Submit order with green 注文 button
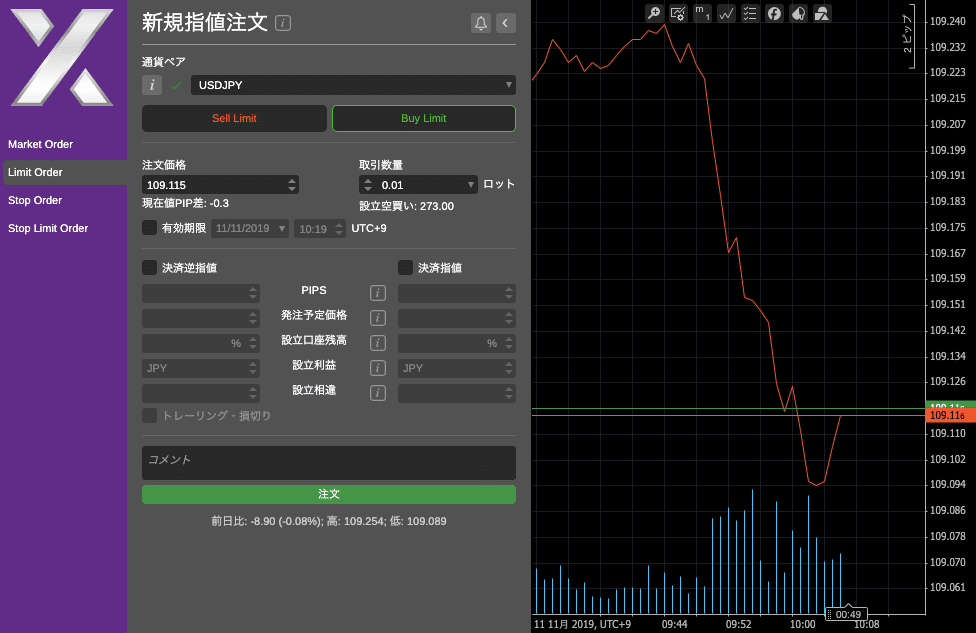 pyautogui.click(x=329, y=494)
